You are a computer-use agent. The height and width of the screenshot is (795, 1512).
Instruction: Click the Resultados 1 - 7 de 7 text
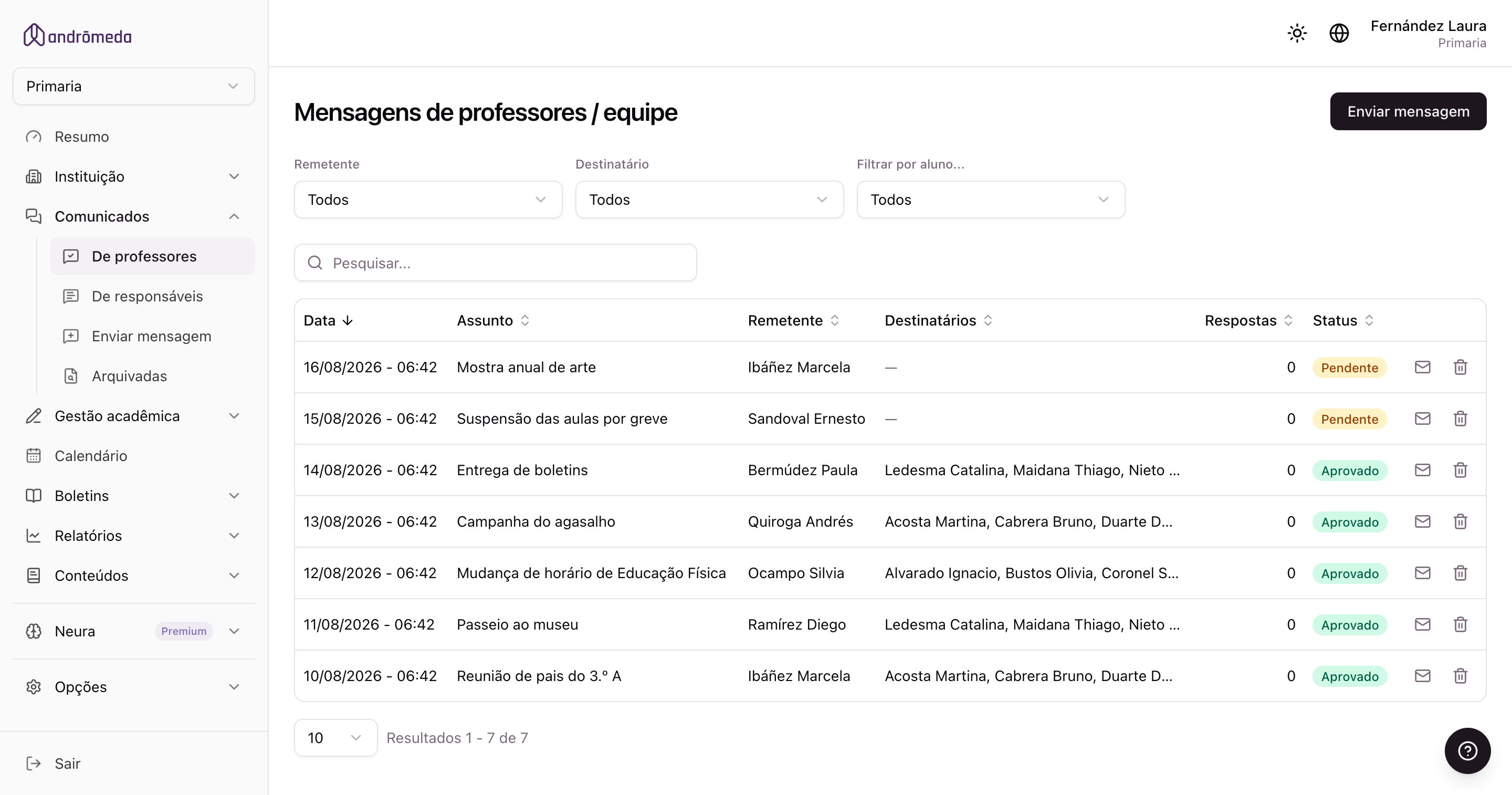[x=457, y=737]
